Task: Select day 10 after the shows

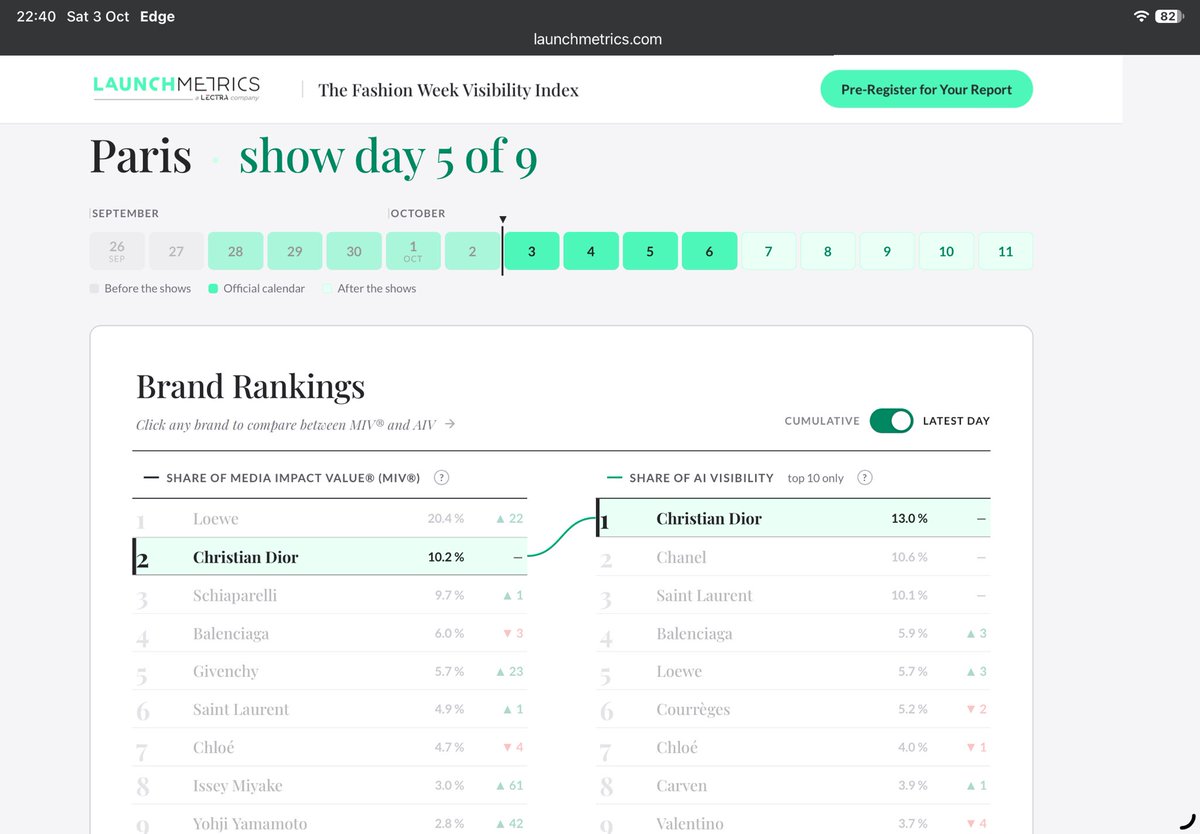Action: click(946, 251)
